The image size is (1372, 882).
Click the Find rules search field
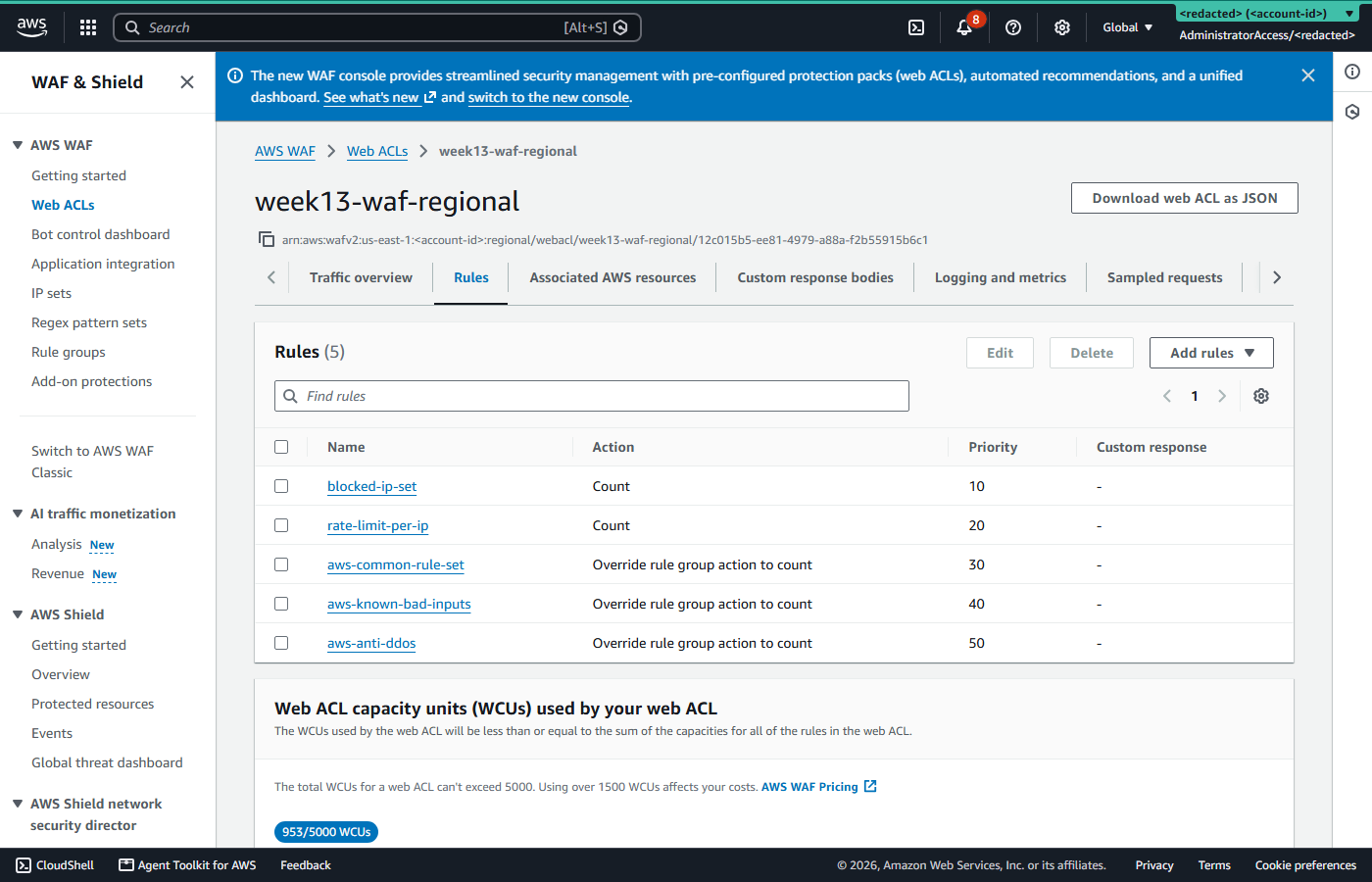point(592,396)
